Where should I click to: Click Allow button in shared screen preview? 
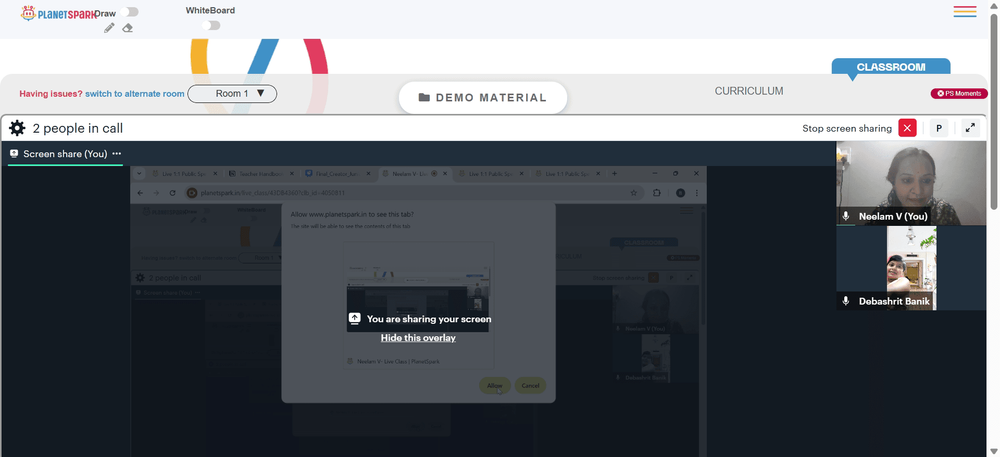495,386
